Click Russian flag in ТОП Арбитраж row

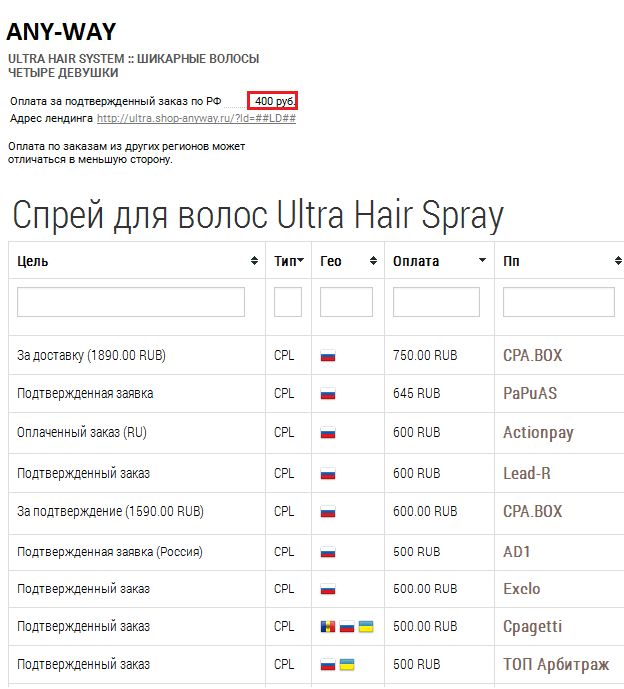click(x=328, y=664)
